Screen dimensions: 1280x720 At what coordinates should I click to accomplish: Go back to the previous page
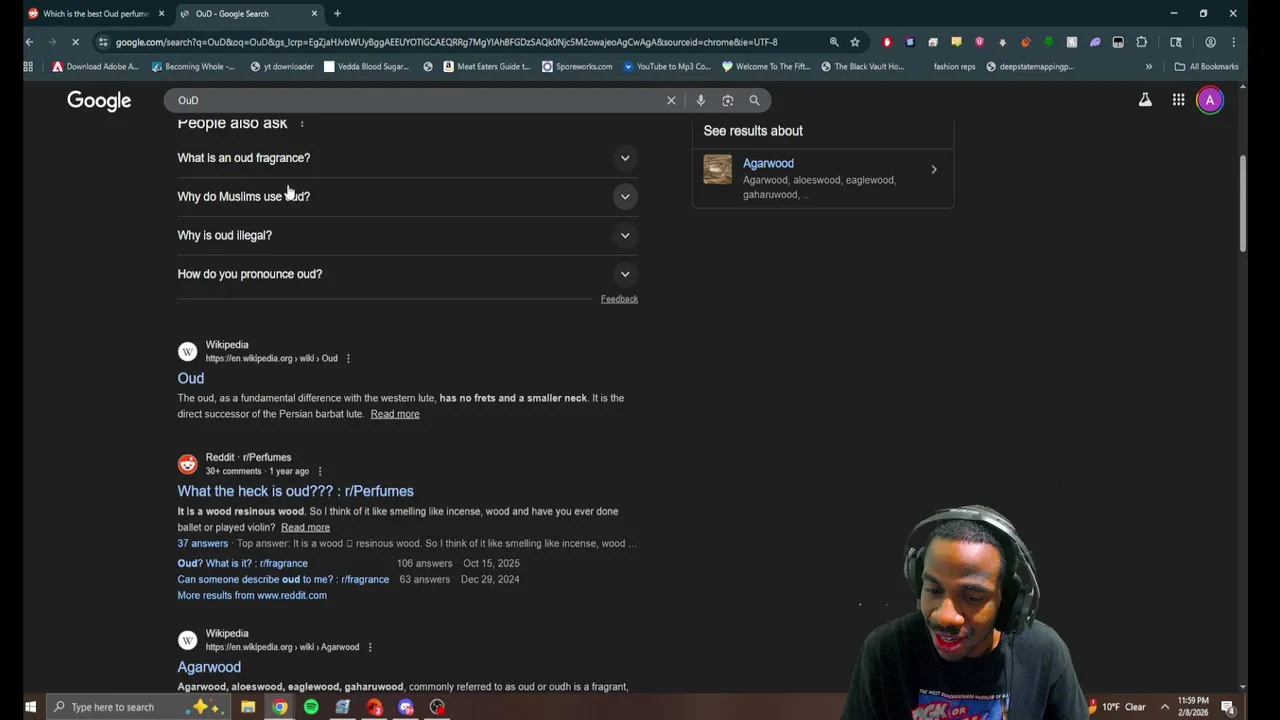30,42
